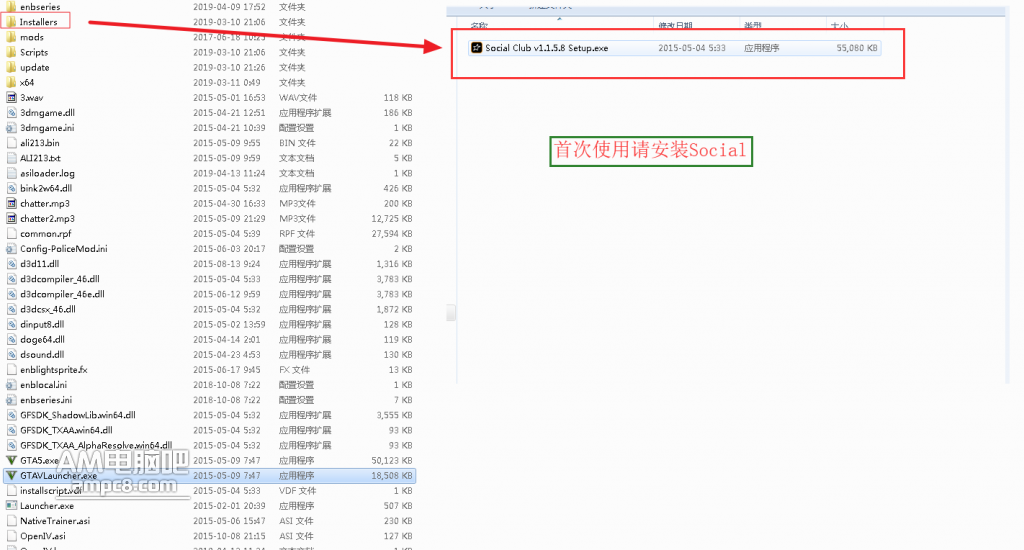Click the 2019-04-09 17:52 date of enbseries
The height and width of the screenshot is (550, 1024).
click(x=229, y=7)
